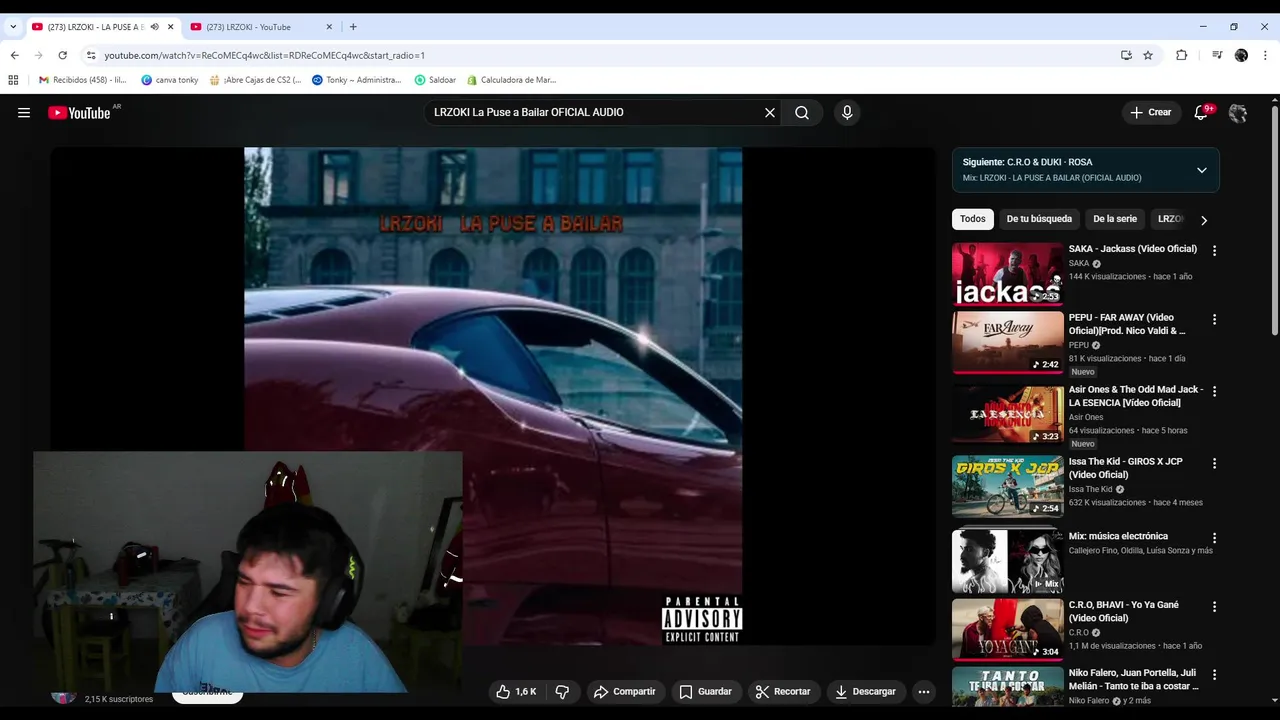Click the Recortar button
The width and height of the screenshot is (1280, 720).
[783, 691]
